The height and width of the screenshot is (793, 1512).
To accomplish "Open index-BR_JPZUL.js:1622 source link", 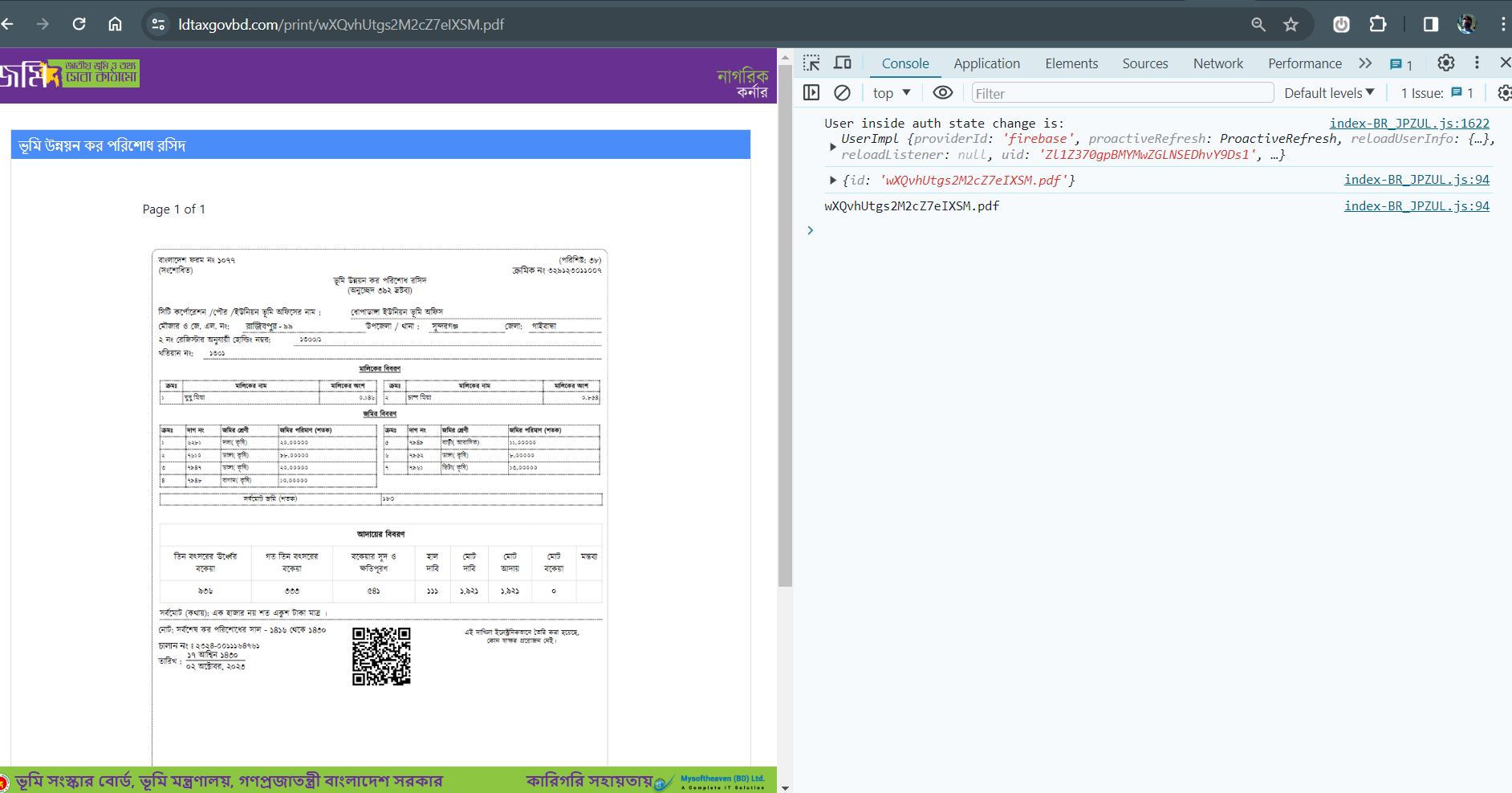I will 1409,123.
